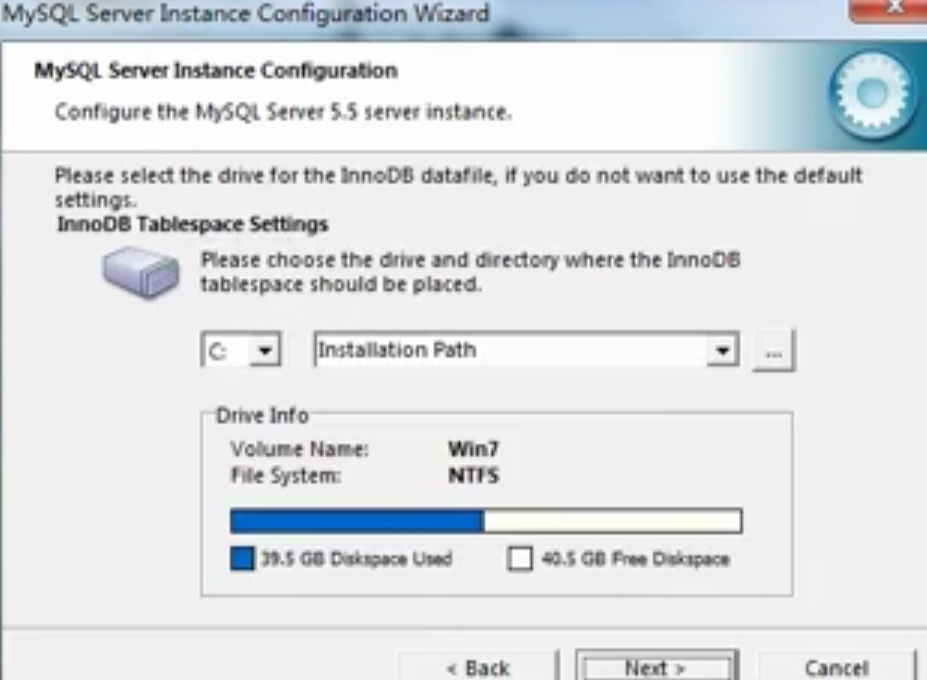Cancel the configuration wizard
This screenshot has width=927, height=680.
click(x=836, y=667)
